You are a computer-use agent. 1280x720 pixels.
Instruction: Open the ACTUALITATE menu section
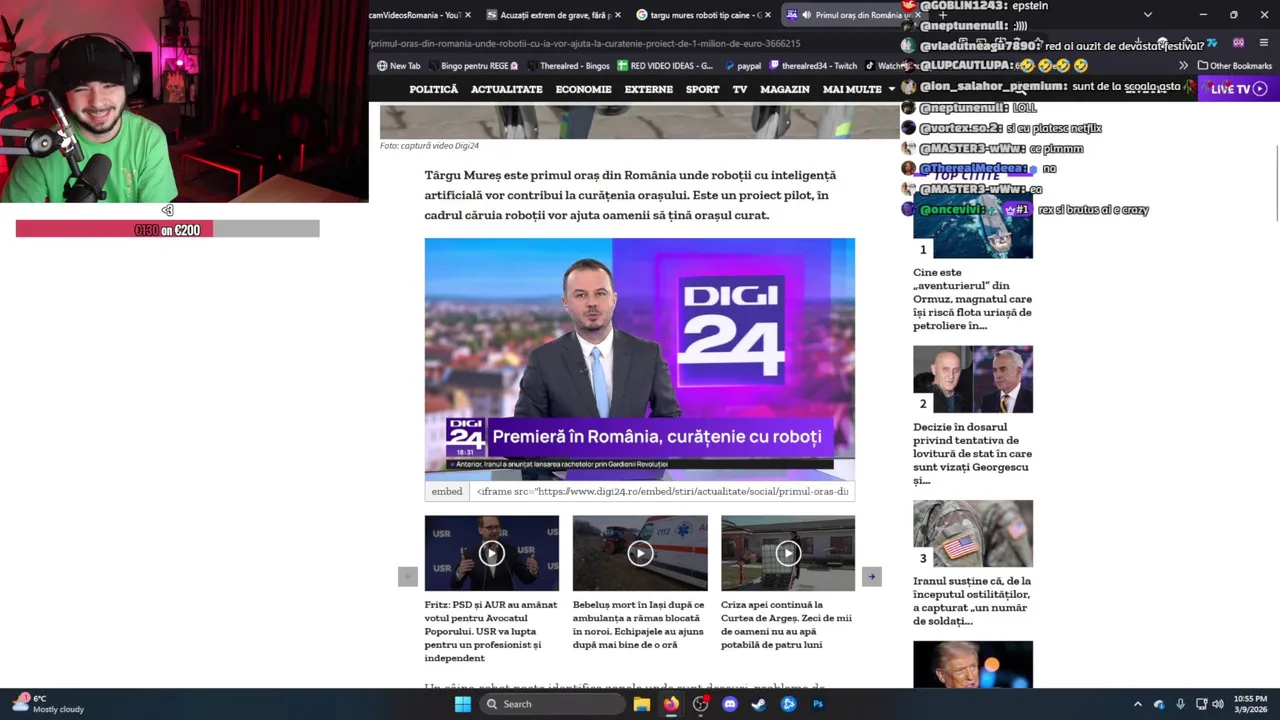(x=507, y=89)
